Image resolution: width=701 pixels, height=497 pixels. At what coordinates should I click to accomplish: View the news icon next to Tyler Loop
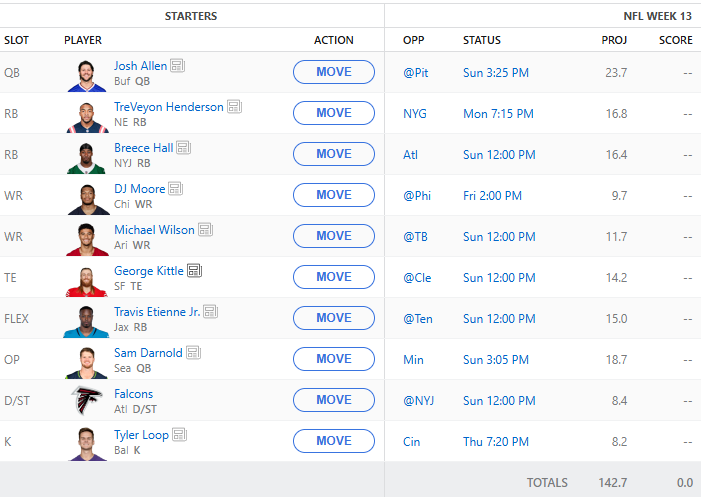pyautogui.click(x=179, y=435)
